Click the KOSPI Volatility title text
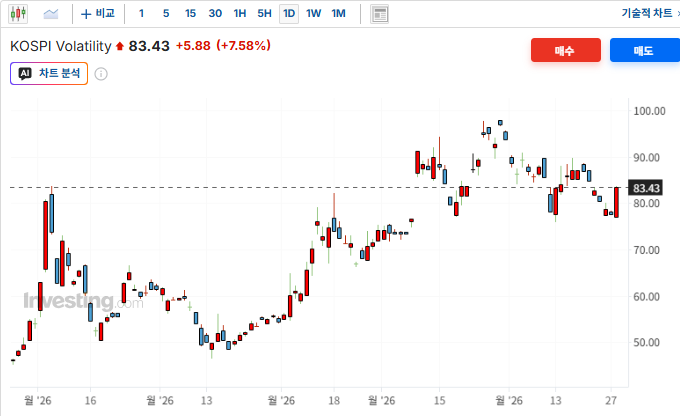 click(x=61, y=46)
